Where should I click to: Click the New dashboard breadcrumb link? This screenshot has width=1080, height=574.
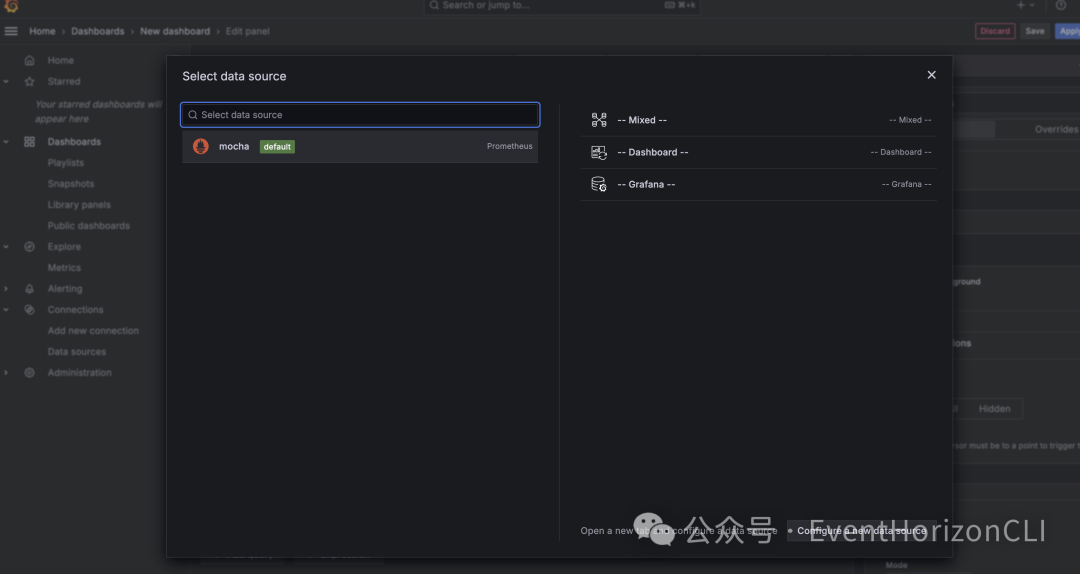pos(175,31)
